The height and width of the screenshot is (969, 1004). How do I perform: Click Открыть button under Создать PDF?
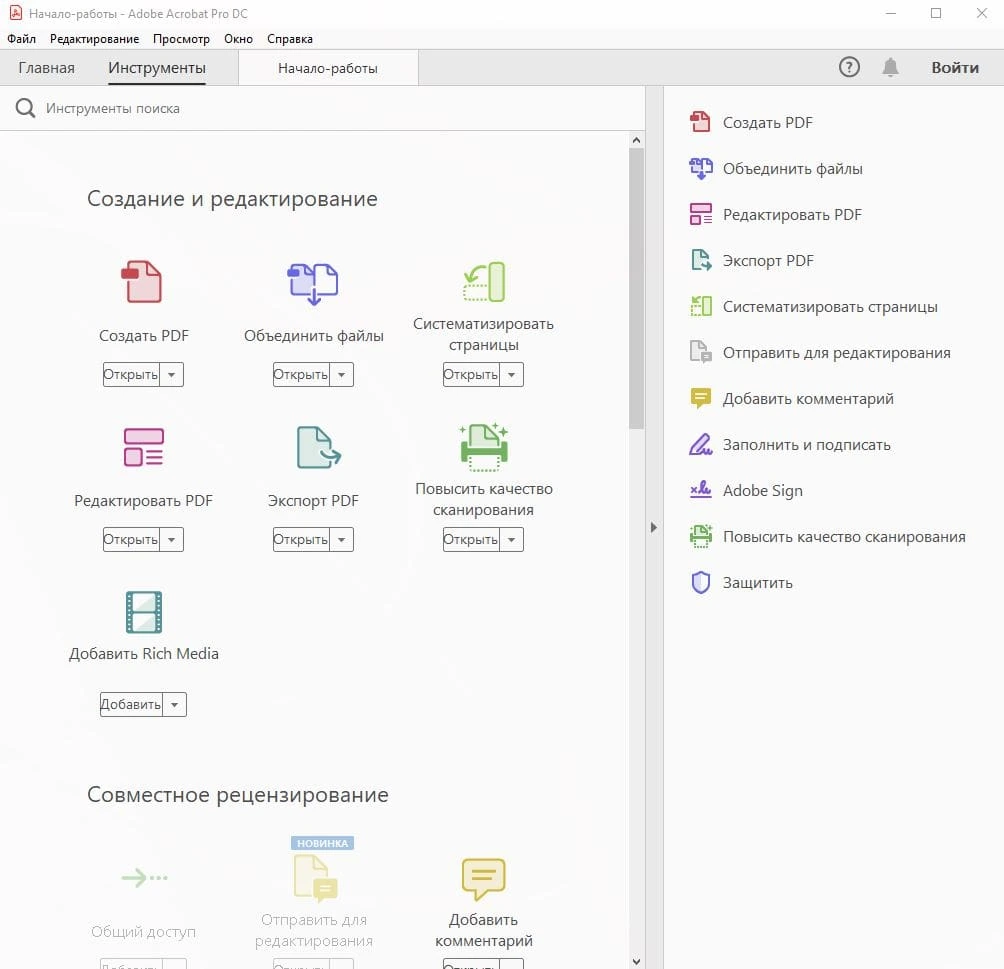click(x=131, y=375)
